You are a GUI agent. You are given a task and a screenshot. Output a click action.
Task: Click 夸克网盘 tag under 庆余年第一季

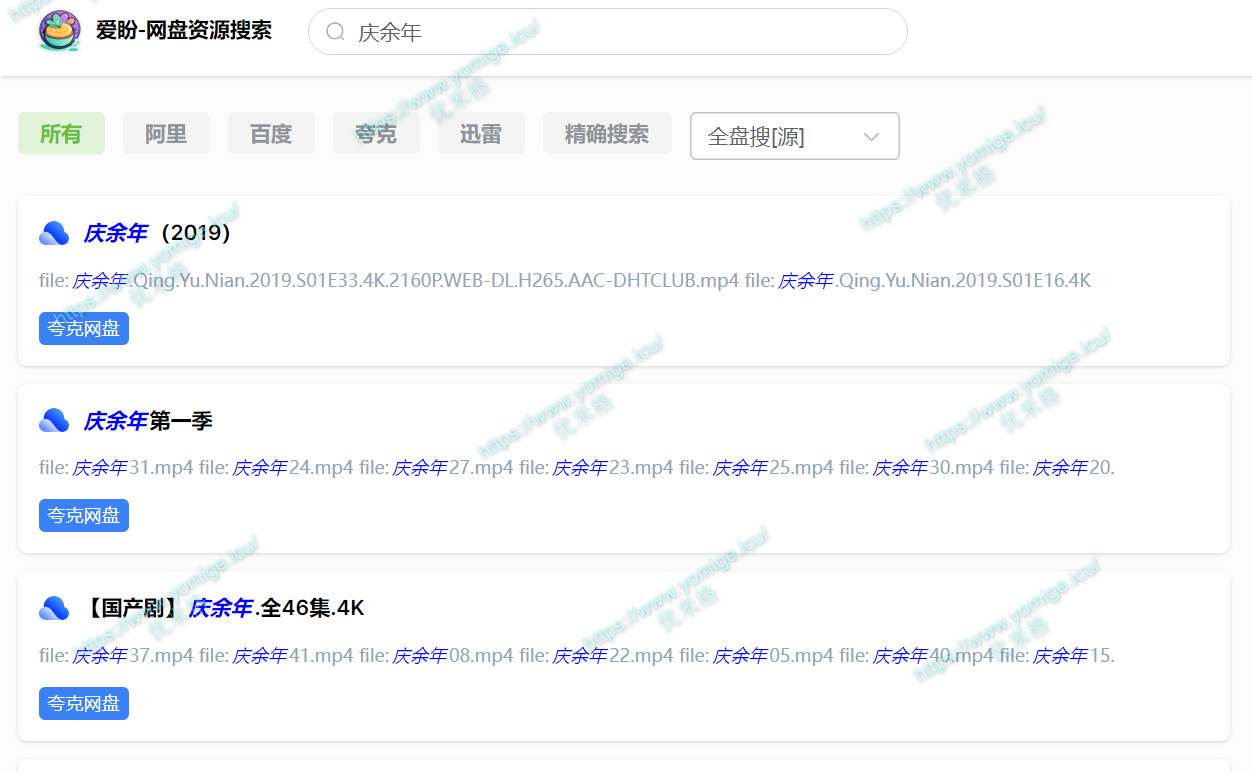(84, 516)
